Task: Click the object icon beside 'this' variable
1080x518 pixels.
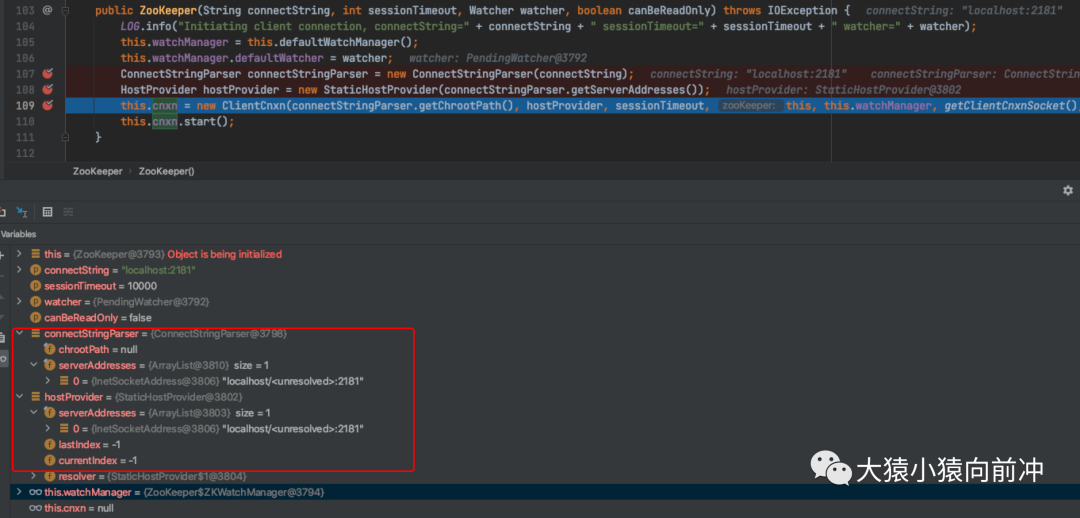Action: [35, 254]
